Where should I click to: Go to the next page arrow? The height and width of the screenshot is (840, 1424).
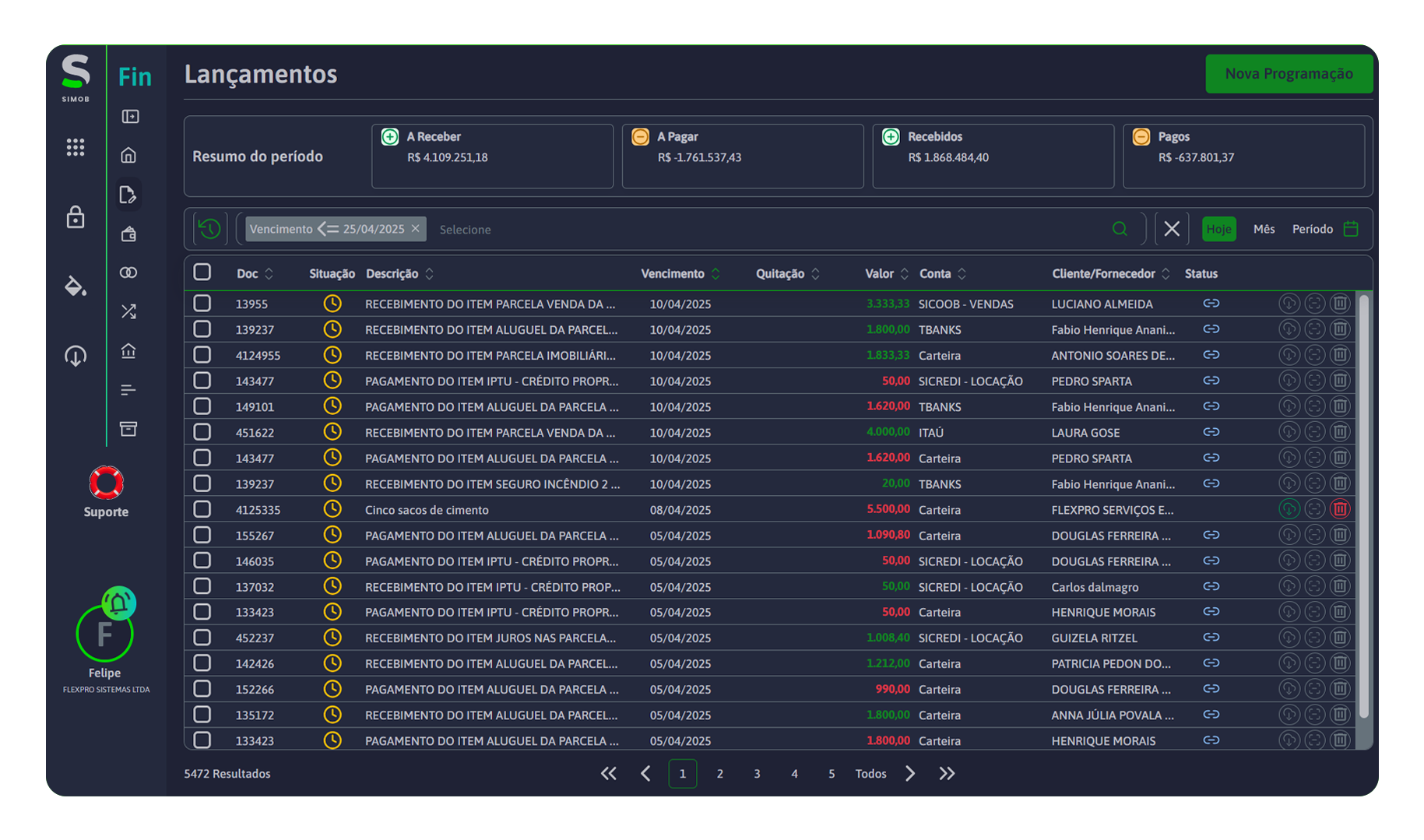click(910, 774)
